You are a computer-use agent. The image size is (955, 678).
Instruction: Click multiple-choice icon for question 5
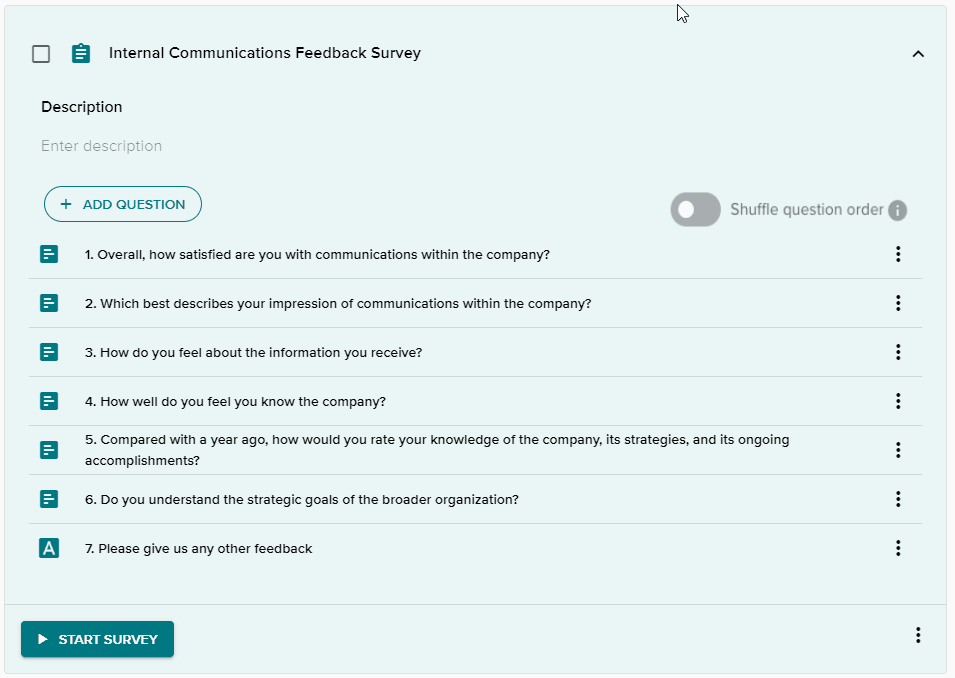point(49,450)
